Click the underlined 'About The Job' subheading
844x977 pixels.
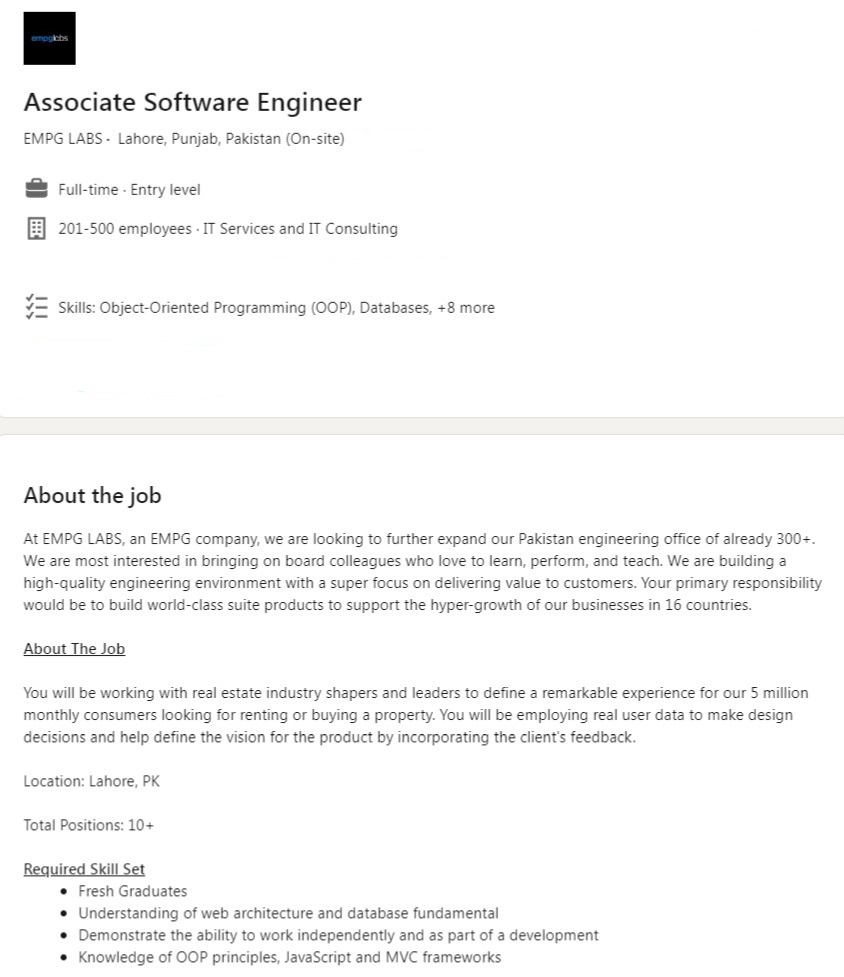pyautogui.click(x=74, y=649)
